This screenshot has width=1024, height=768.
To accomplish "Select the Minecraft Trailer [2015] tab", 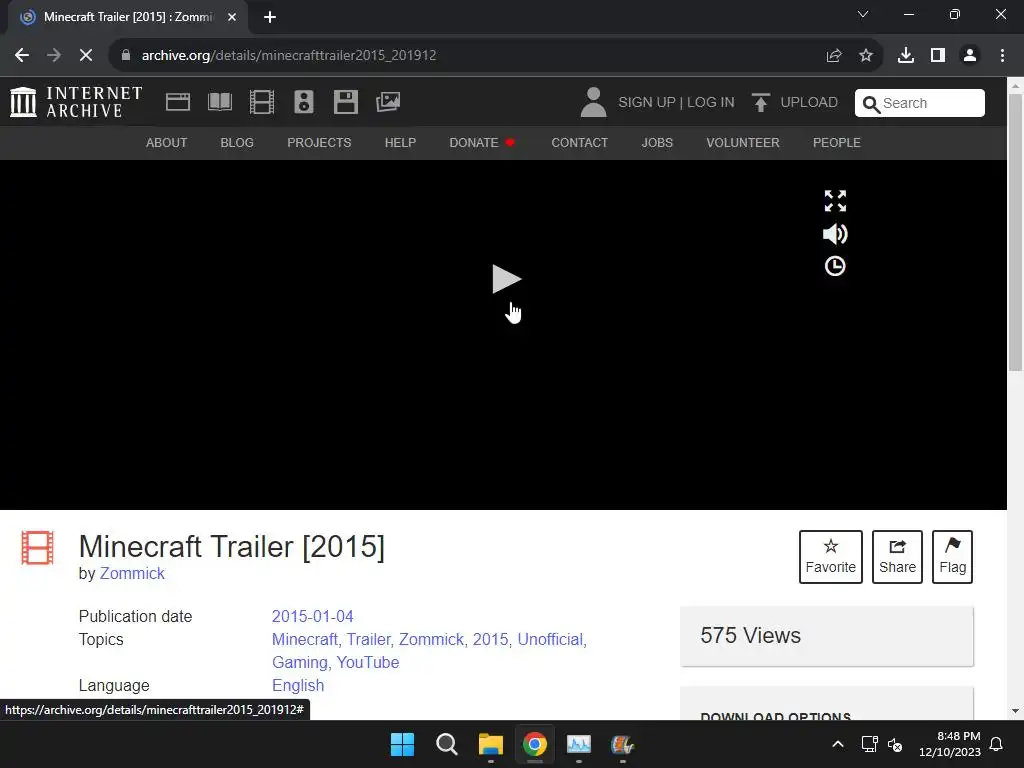I will point(127,17).
